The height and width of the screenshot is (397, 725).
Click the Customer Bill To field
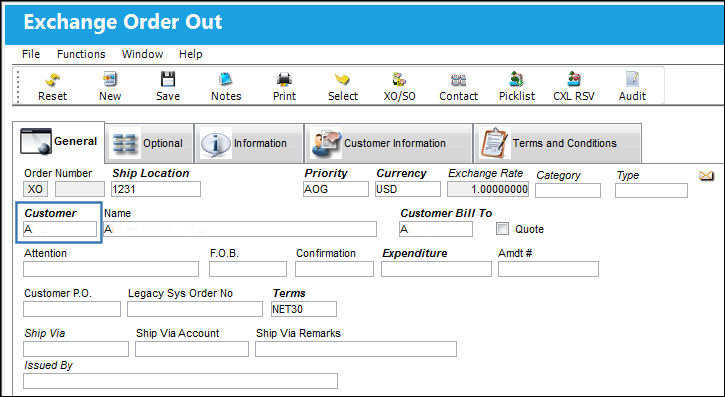coord(436,229)
